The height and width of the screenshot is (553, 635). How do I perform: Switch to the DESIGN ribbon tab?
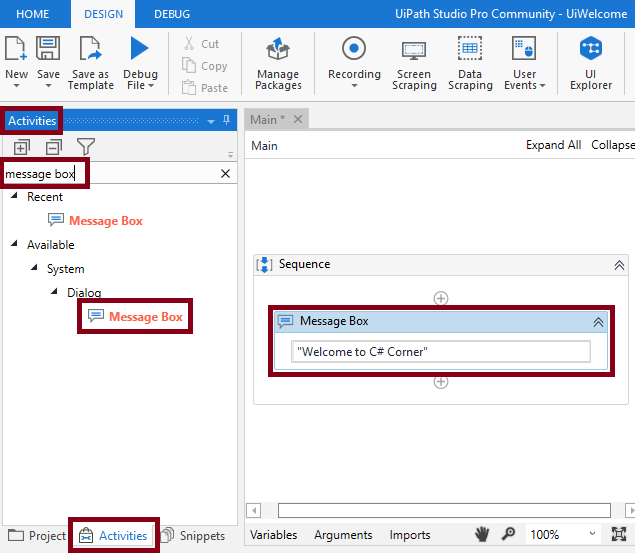coord(103,14)
